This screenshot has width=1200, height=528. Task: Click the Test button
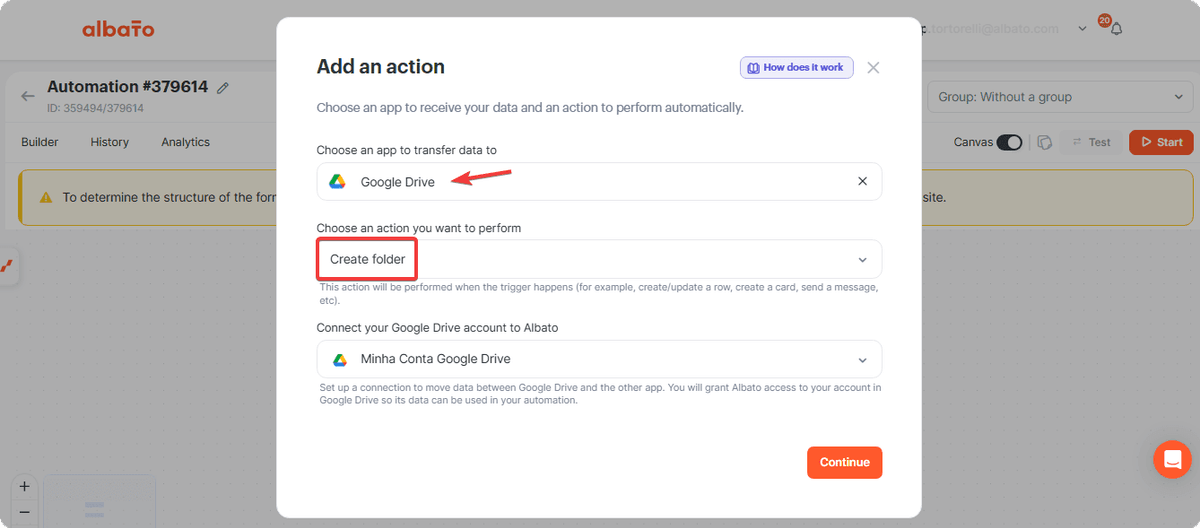1091,142
